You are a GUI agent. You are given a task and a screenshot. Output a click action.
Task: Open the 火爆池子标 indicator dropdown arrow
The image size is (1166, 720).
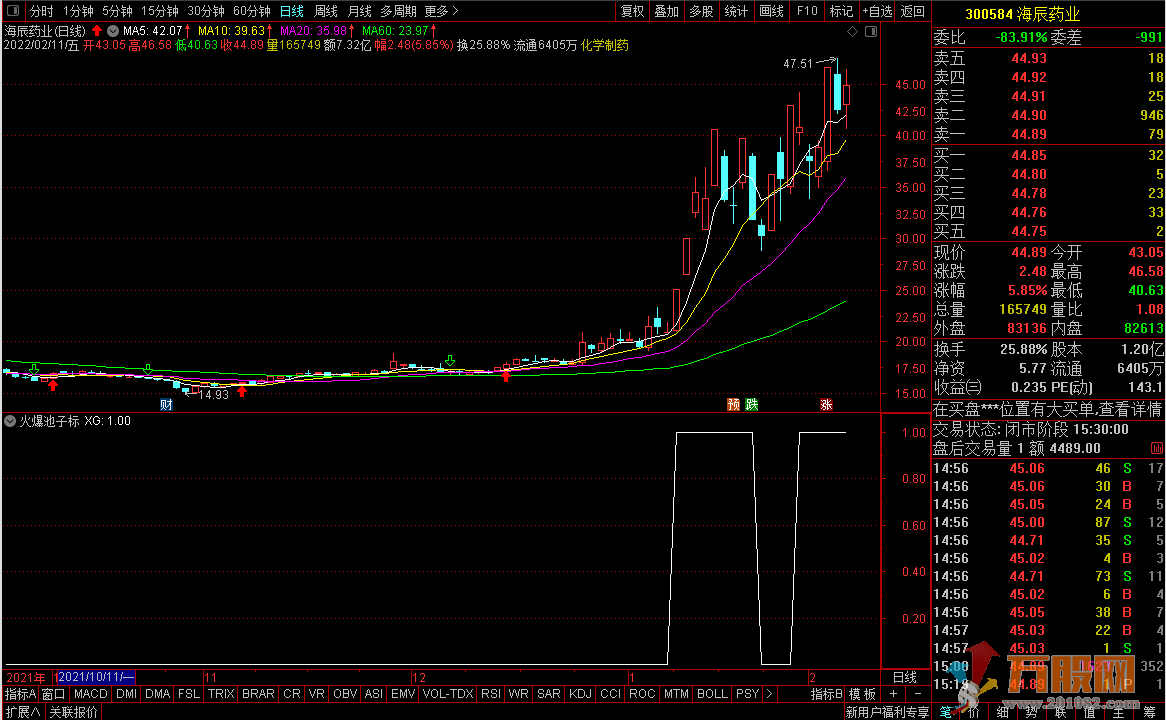pyautogui.click(x=11, y=421)
